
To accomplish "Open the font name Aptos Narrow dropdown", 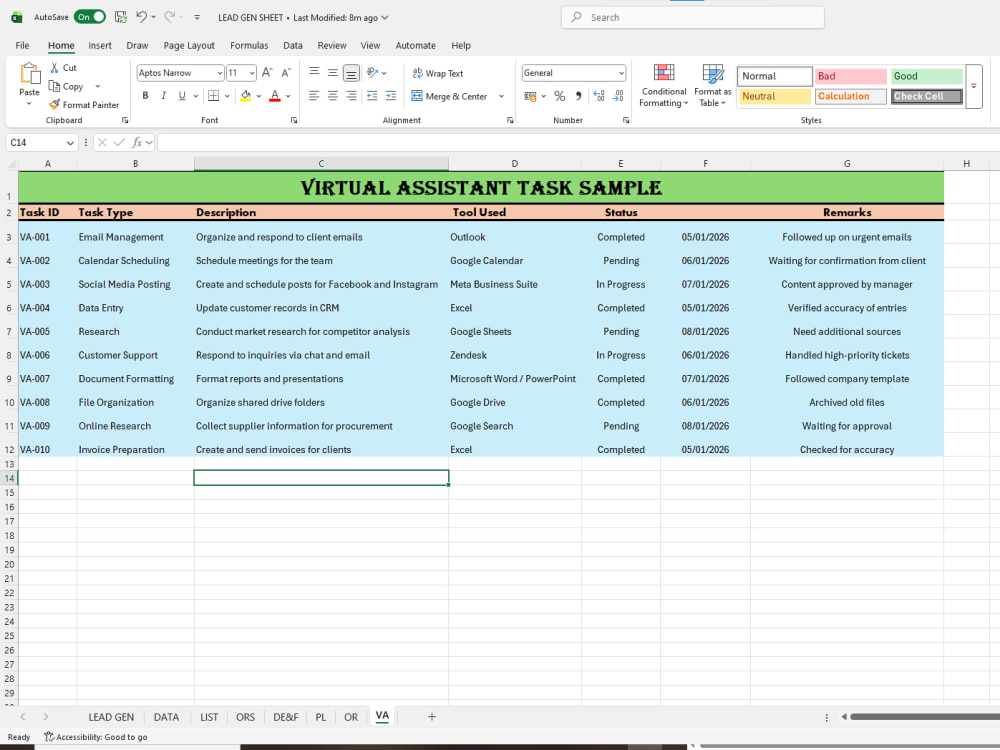I will (x=219, y=73).
